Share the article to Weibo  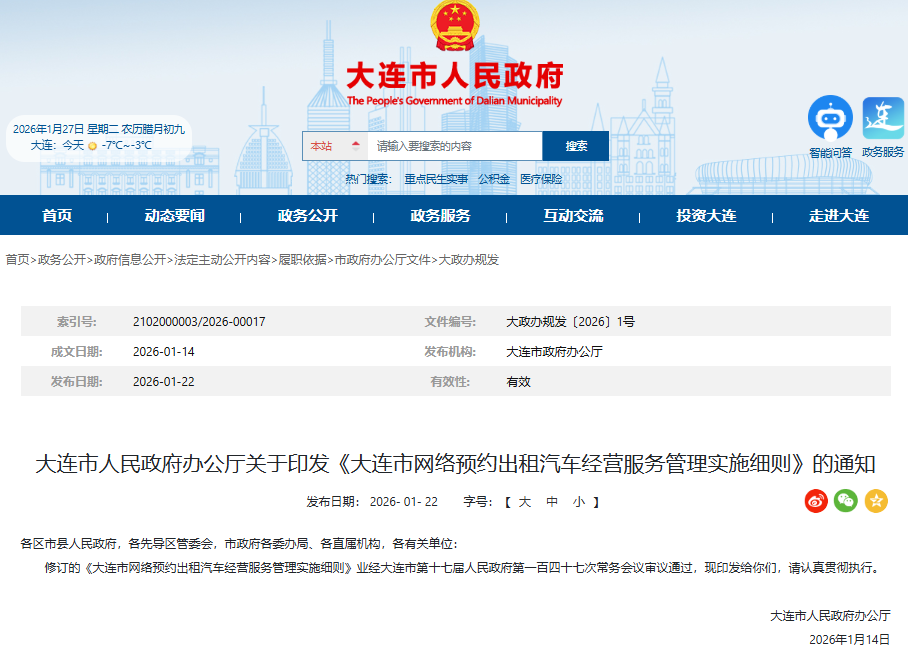click(x=815, y=501)
